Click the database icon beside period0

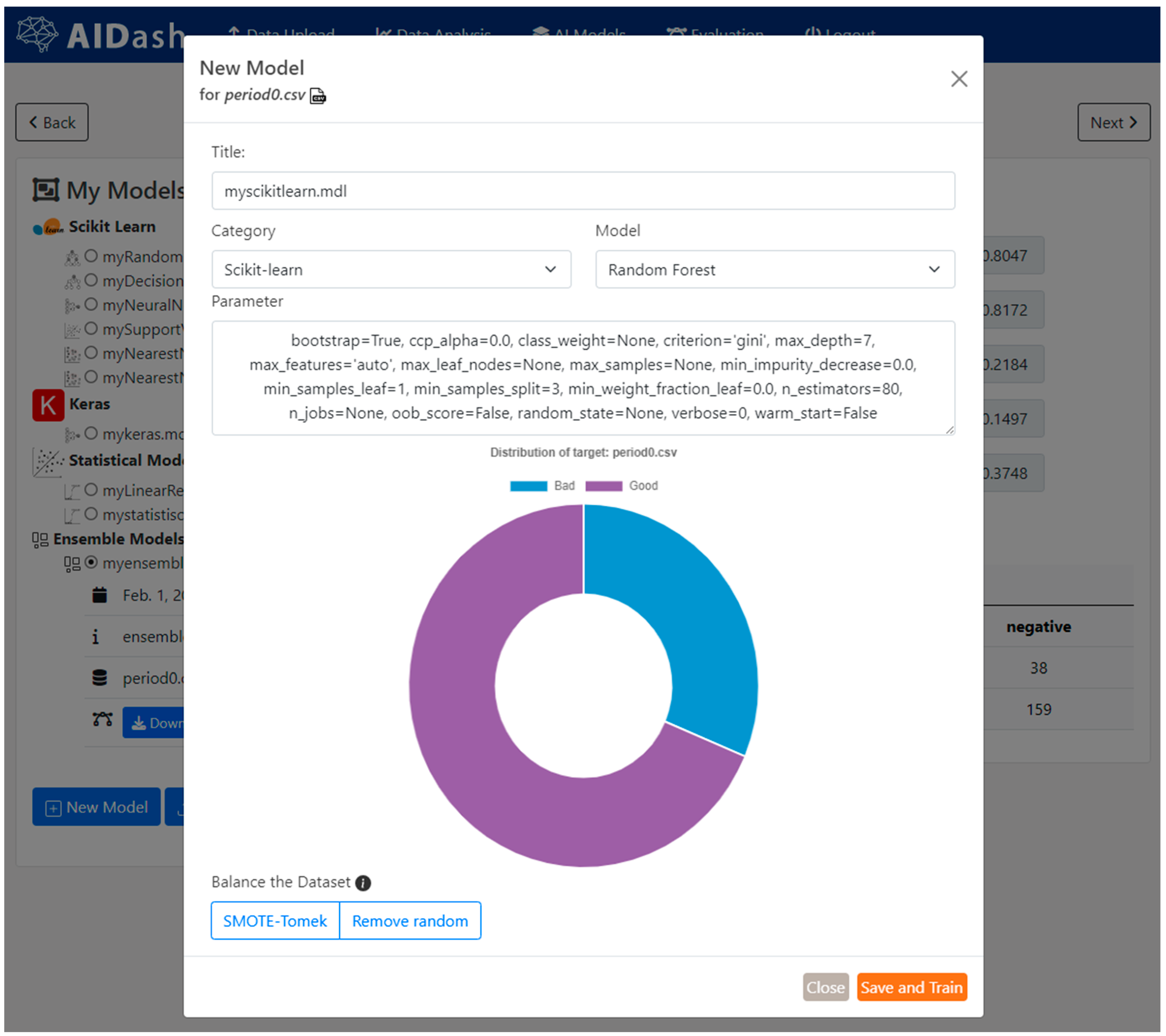click(x=100, y=678)
